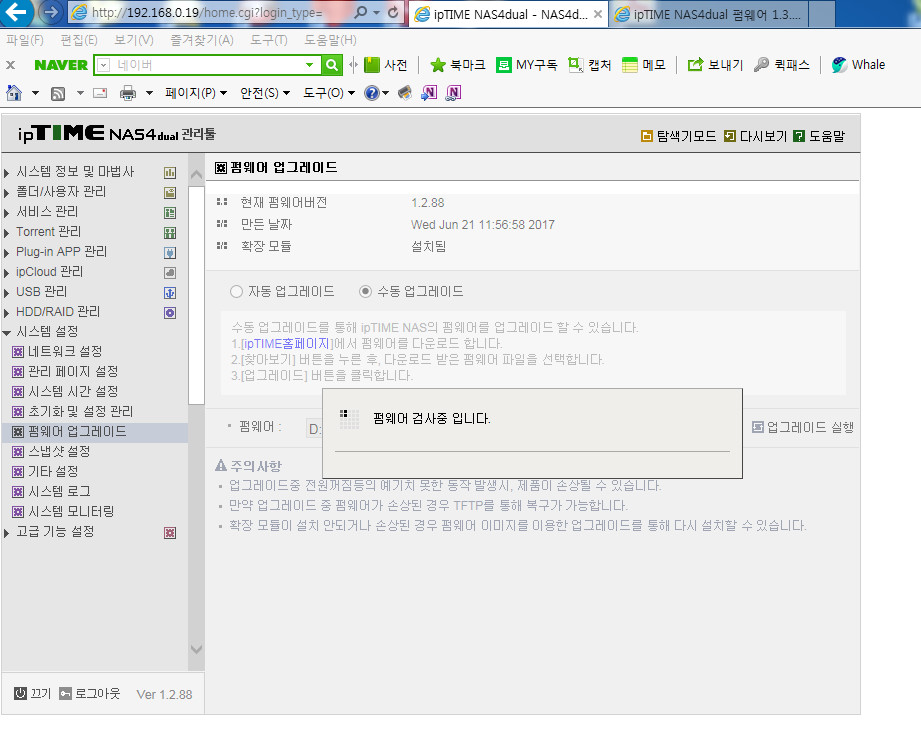Open the 편집(E) menu
The height and width of the screenshot is (730, 921).
79,40
